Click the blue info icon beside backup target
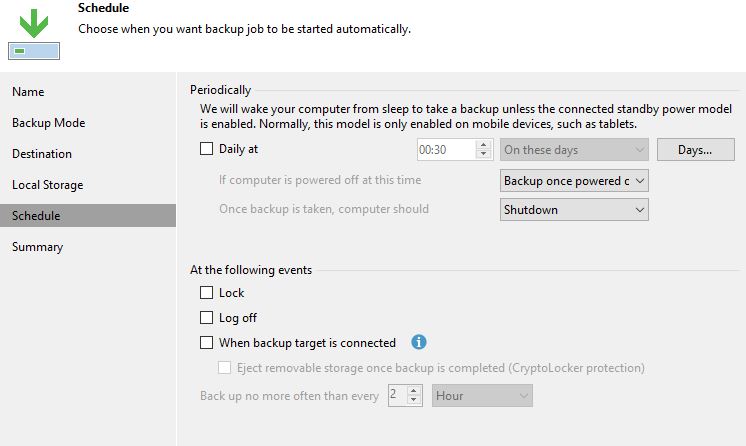The image size is (746, 446). click(419, 342)
